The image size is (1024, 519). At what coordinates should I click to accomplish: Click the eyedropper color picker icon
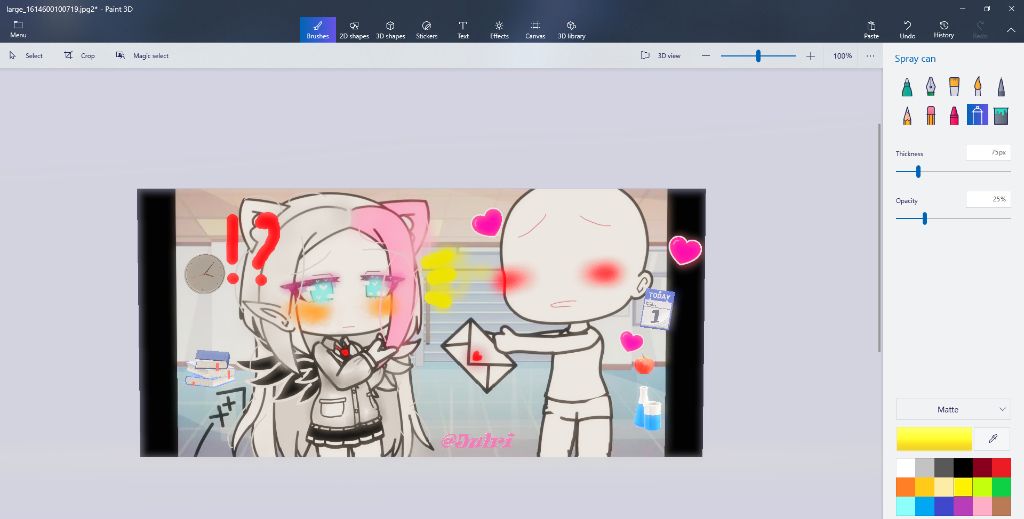point(992,439)
